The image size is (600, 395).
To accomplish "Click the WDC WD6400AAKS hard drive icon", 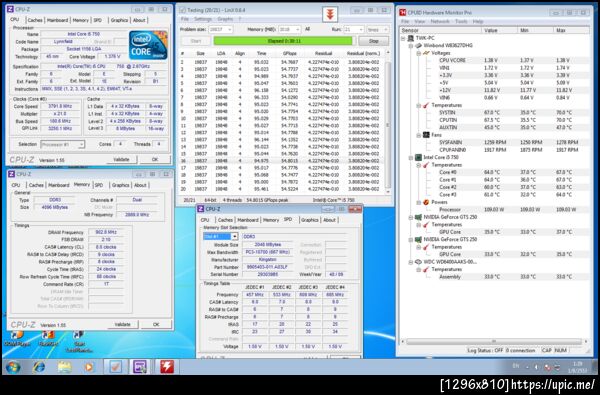I will (x=419, y=262).
